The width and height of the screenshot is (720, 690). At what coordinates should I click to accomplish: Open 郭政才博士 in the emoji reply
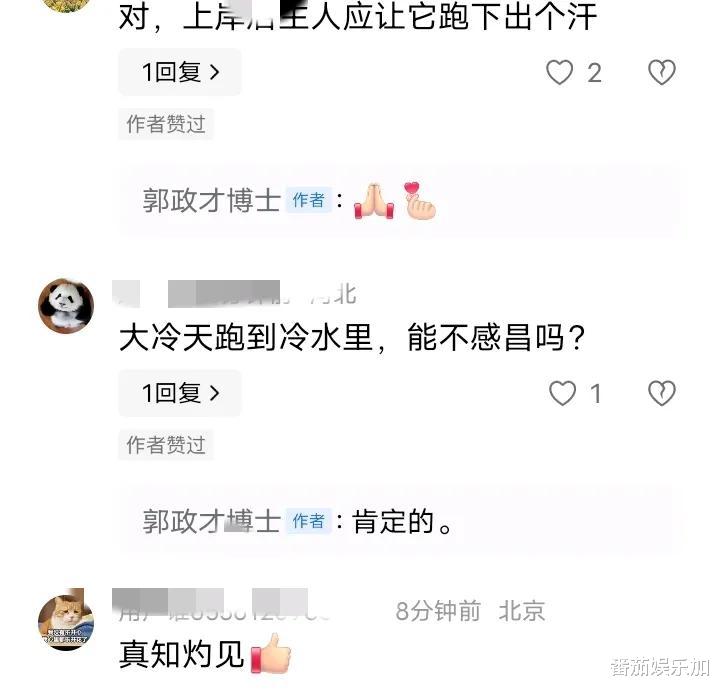click(212, 201)
